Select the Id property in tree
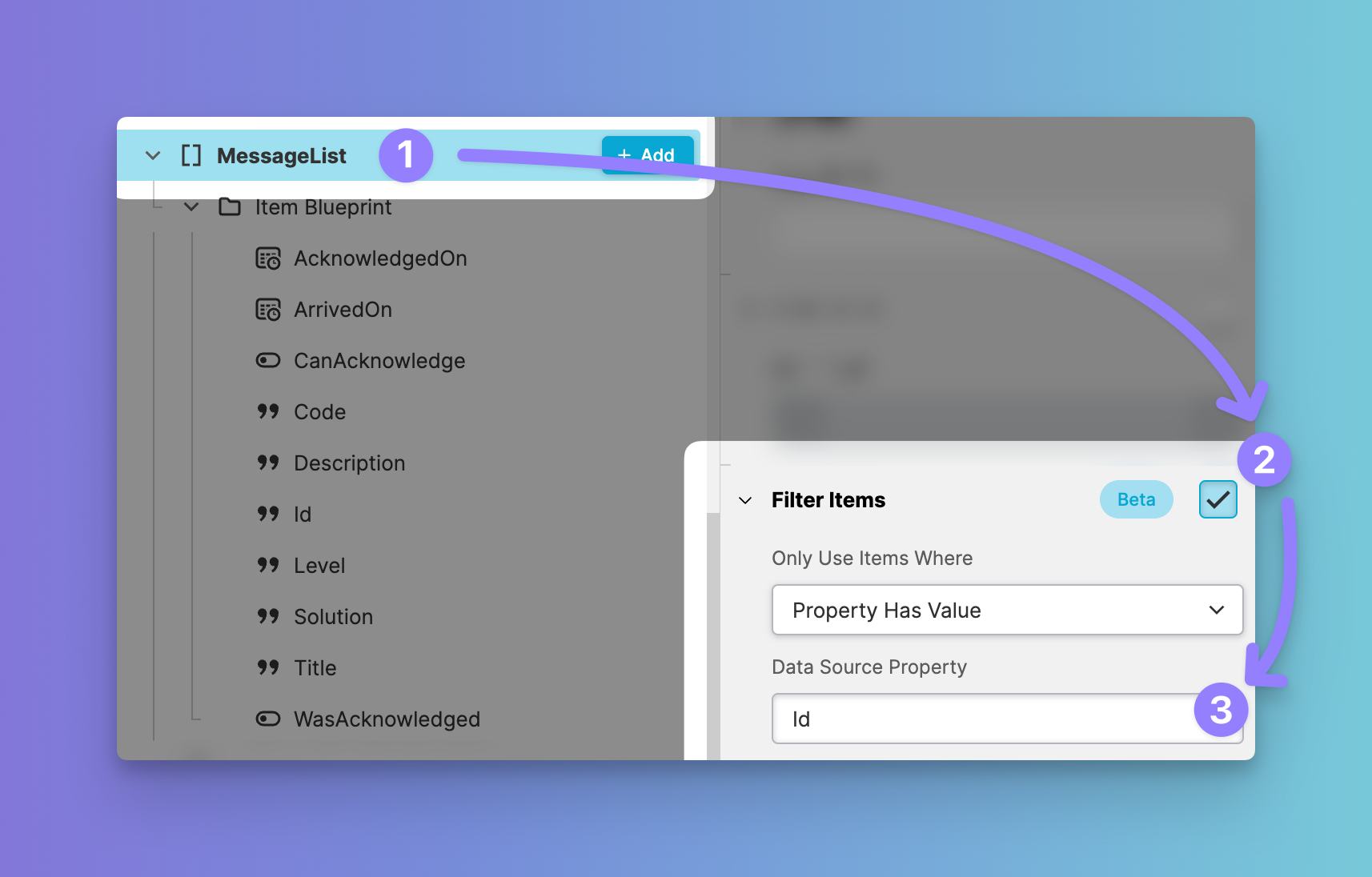Screen dimensions: 1372x877 coord(303,515)
